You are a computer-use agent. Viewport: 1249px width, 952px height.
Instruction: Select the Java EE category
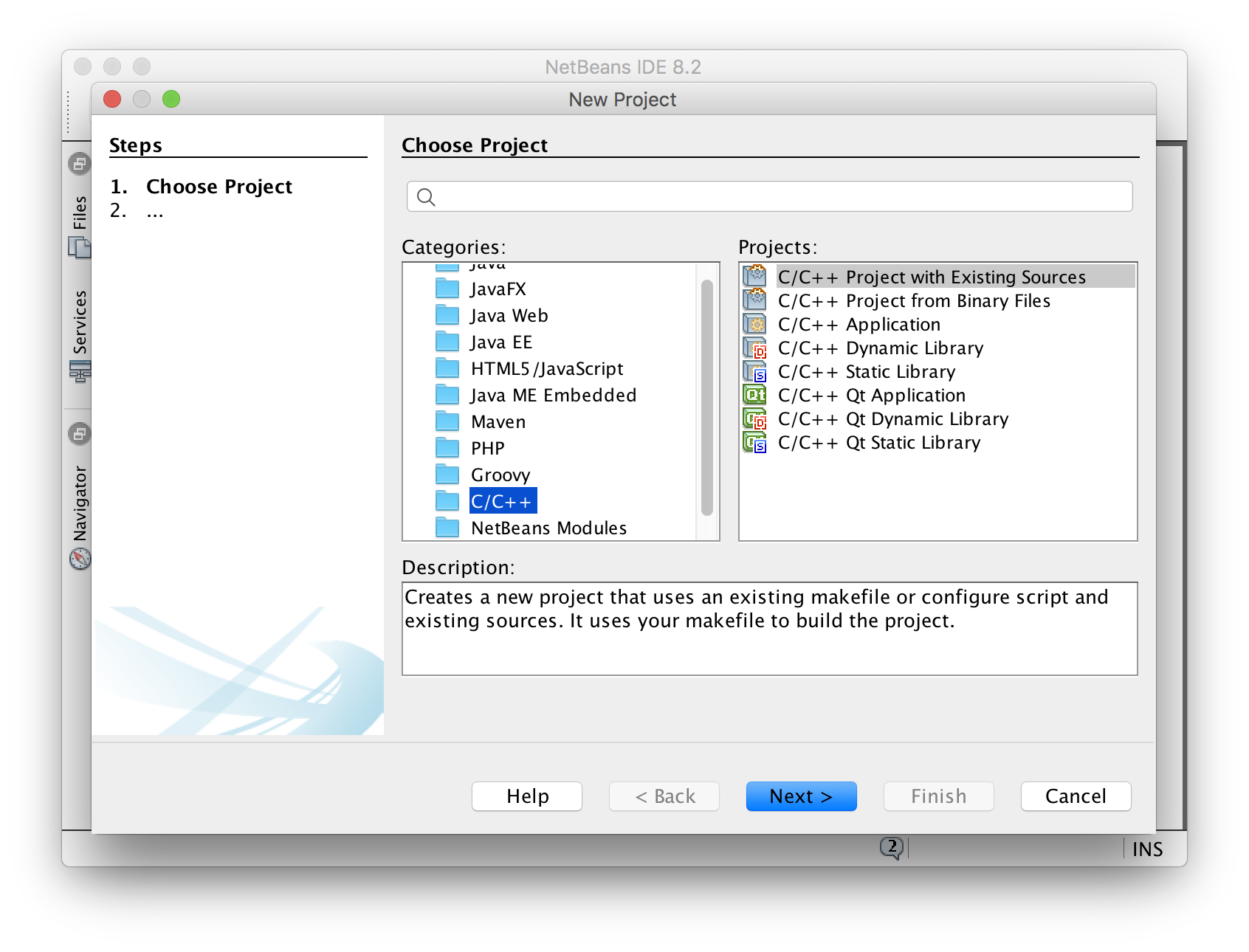pos(501,342)
